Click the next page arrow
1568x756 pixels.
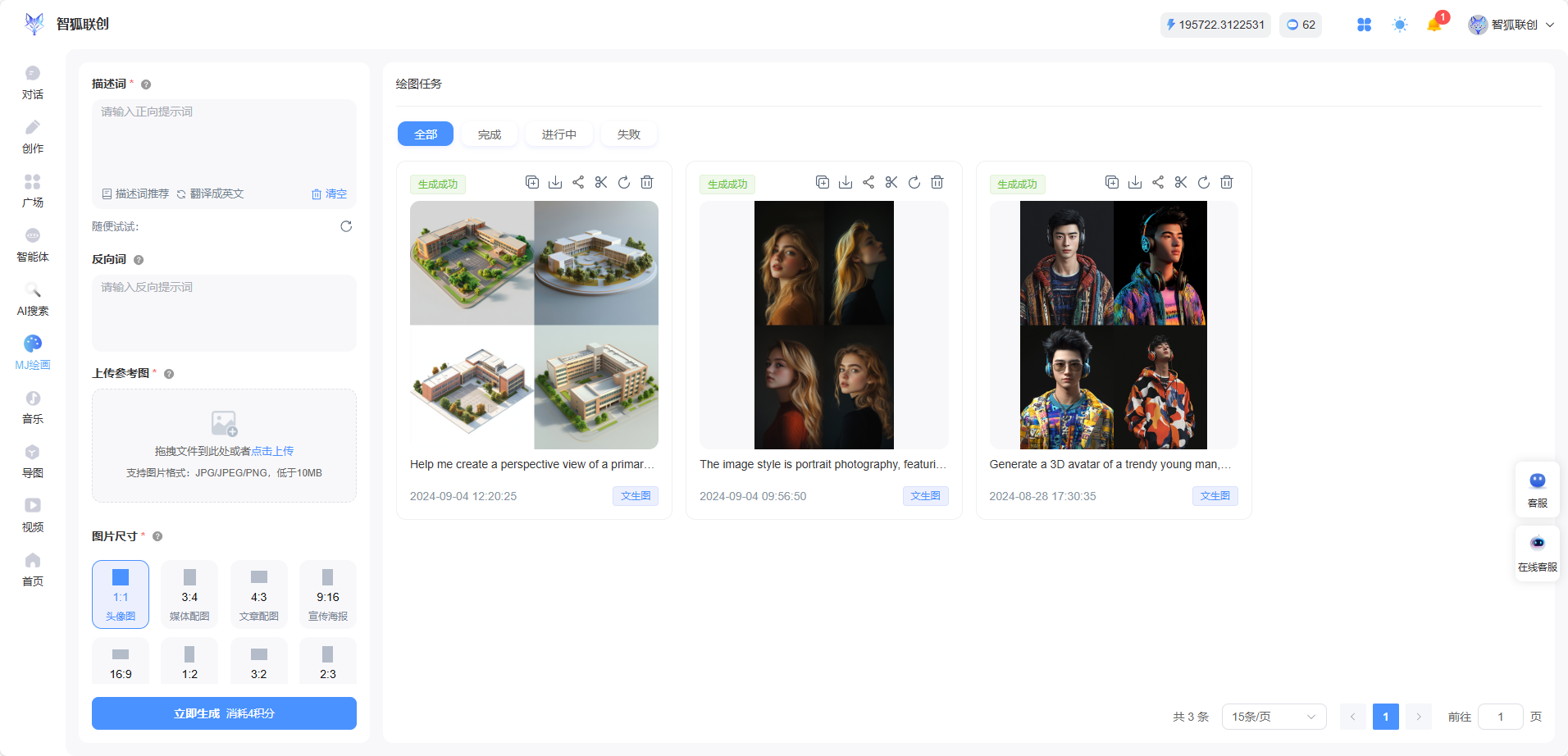pyautogui.click(x=1419, y=717)
